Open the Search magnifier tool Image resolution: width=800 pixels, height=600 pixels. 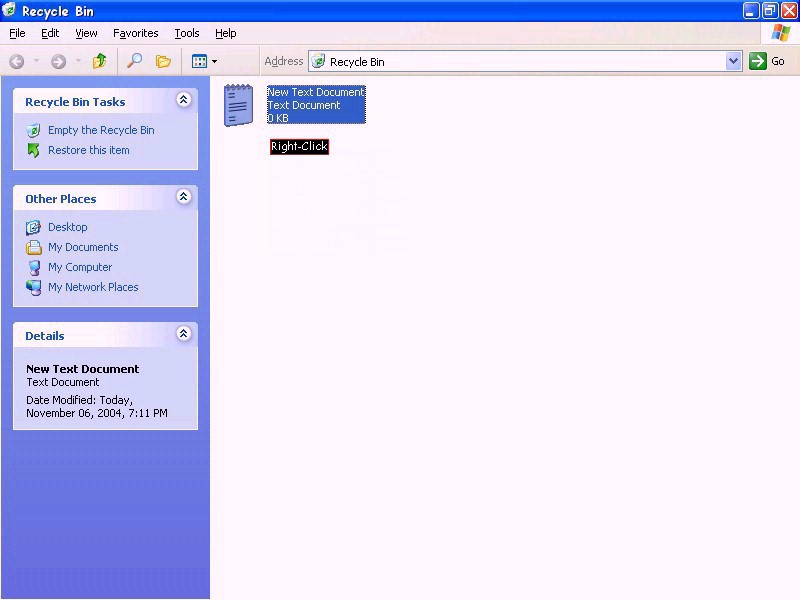134,61
